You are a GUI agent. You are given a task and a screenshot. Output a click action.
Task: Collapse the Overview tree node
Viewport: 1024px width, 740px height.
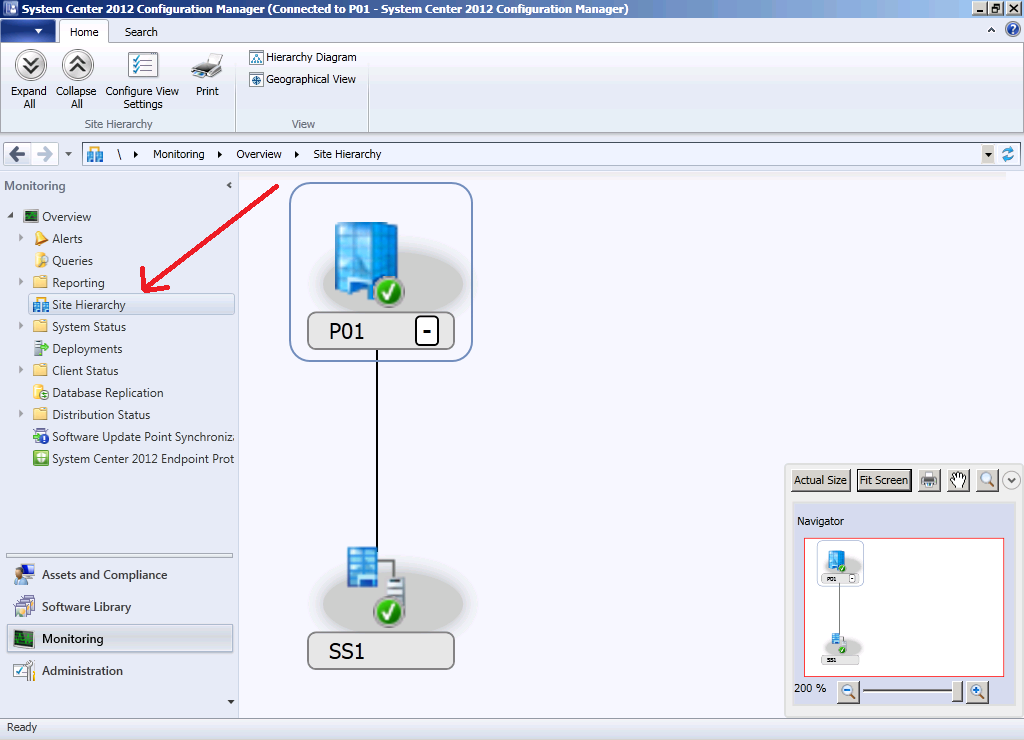coord(10,216)
